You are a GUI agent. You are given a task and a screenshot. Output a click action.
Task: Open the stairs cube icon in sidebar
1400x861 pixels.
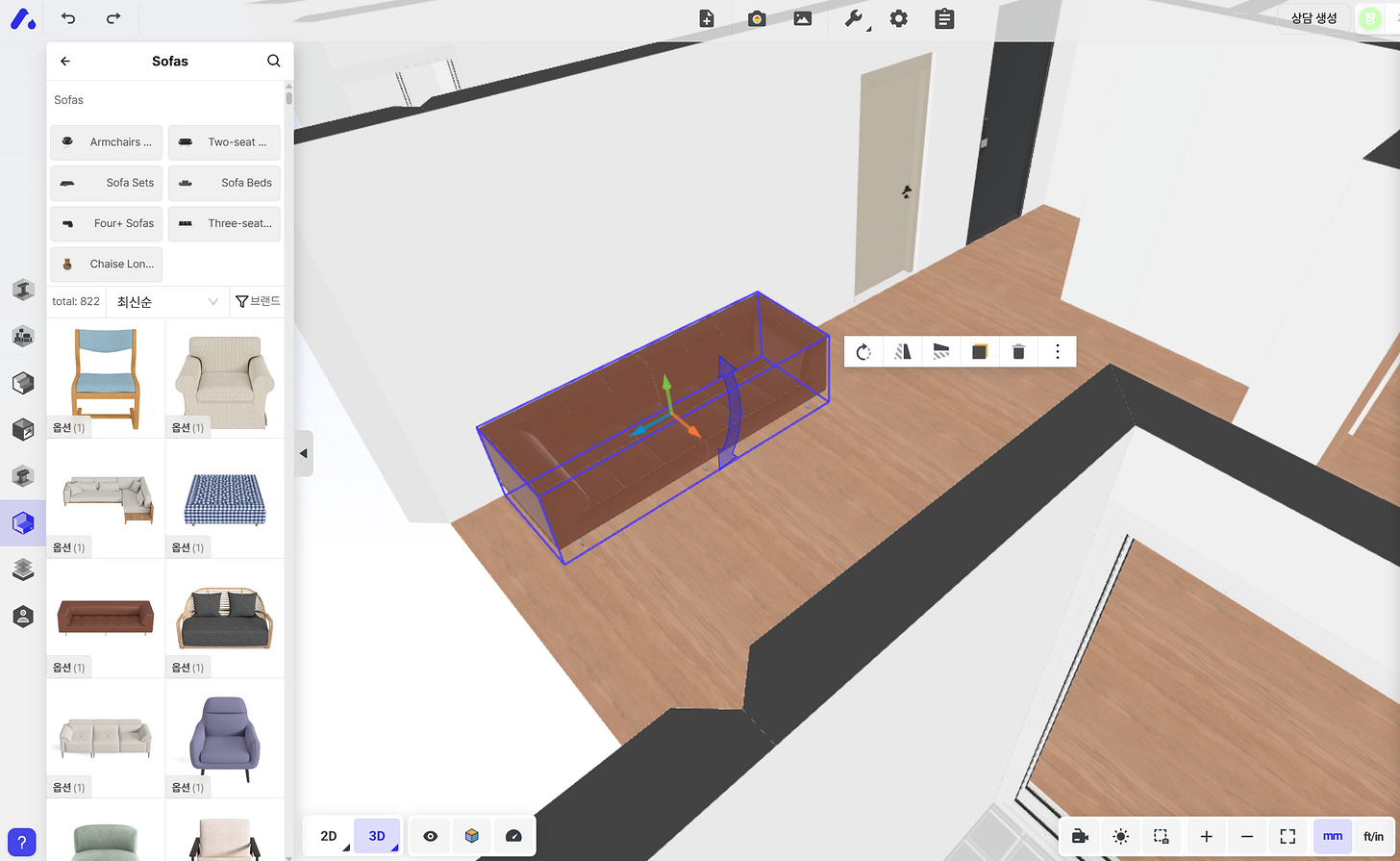tap(23, 383)
